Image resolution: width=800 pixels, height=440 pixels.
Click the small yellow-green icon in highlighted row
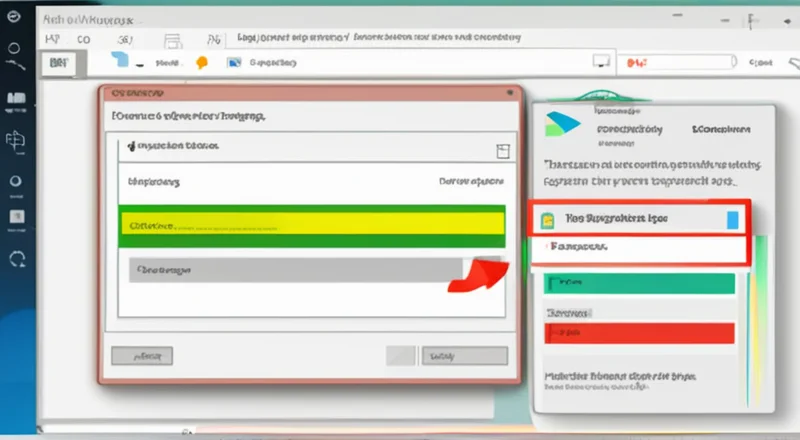point(547,218)
